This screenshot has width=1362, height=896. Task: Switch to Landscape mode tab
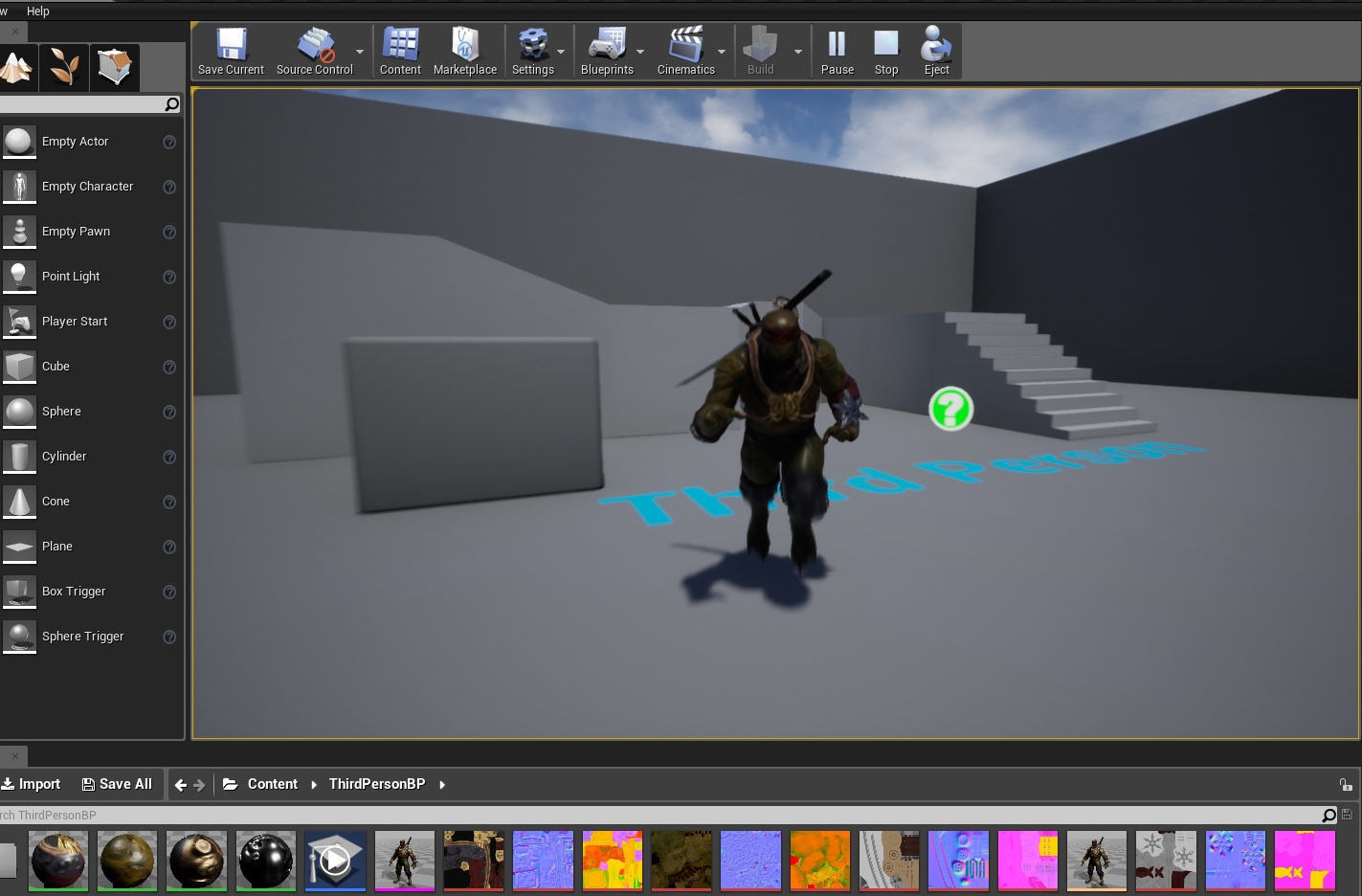coord(16,67)
